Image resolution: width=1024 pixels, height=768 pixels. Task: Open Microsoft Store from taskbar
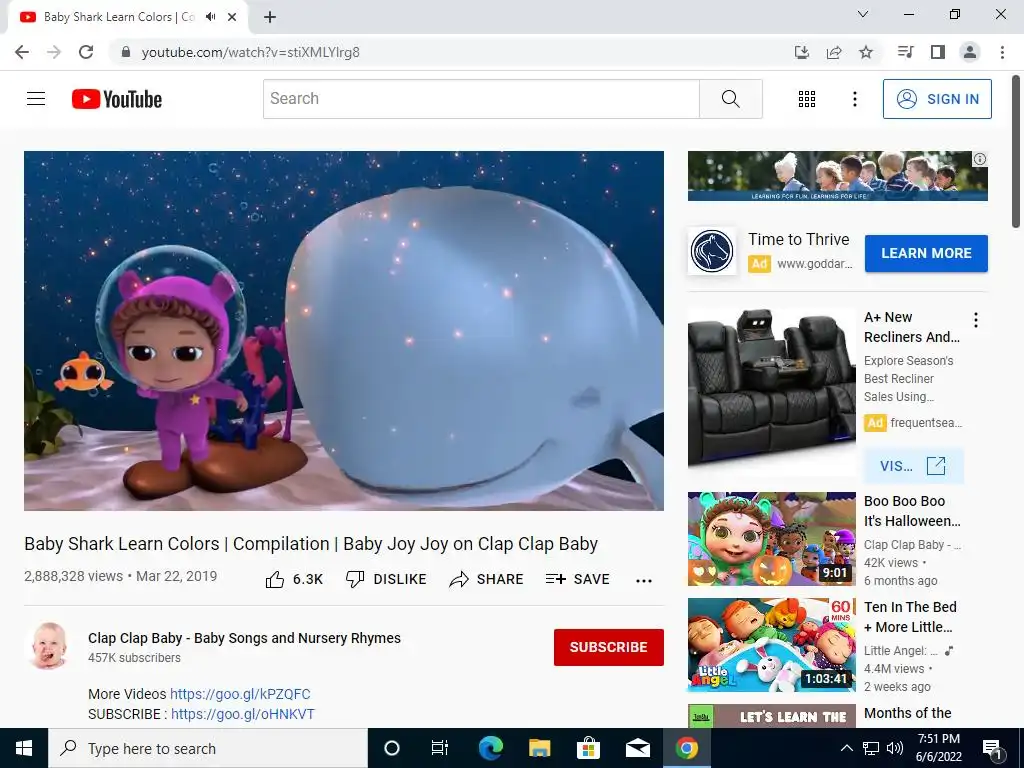pos(588,748)
